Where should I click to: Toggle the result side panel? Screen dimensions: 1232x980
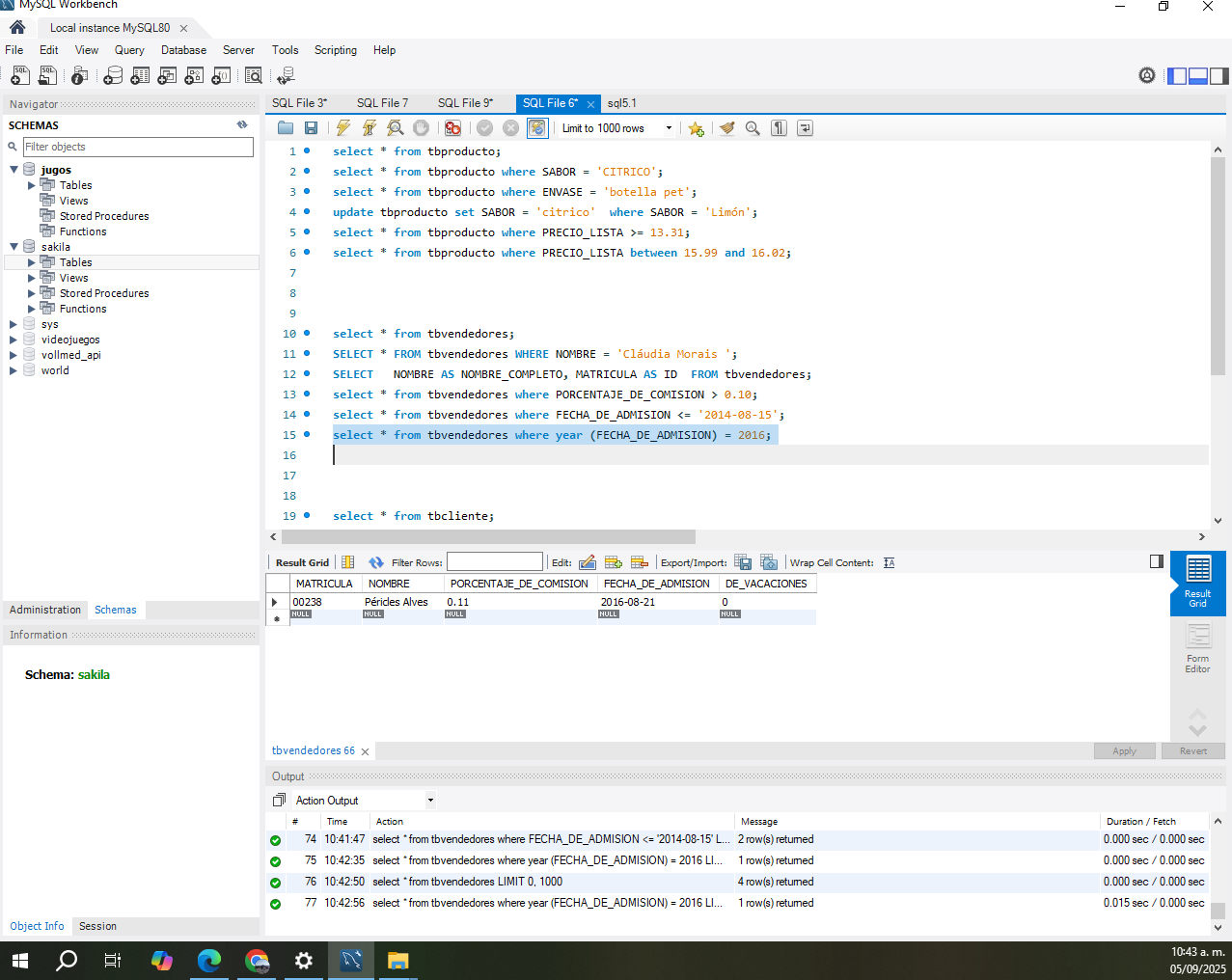click(x=1157, y=561)
